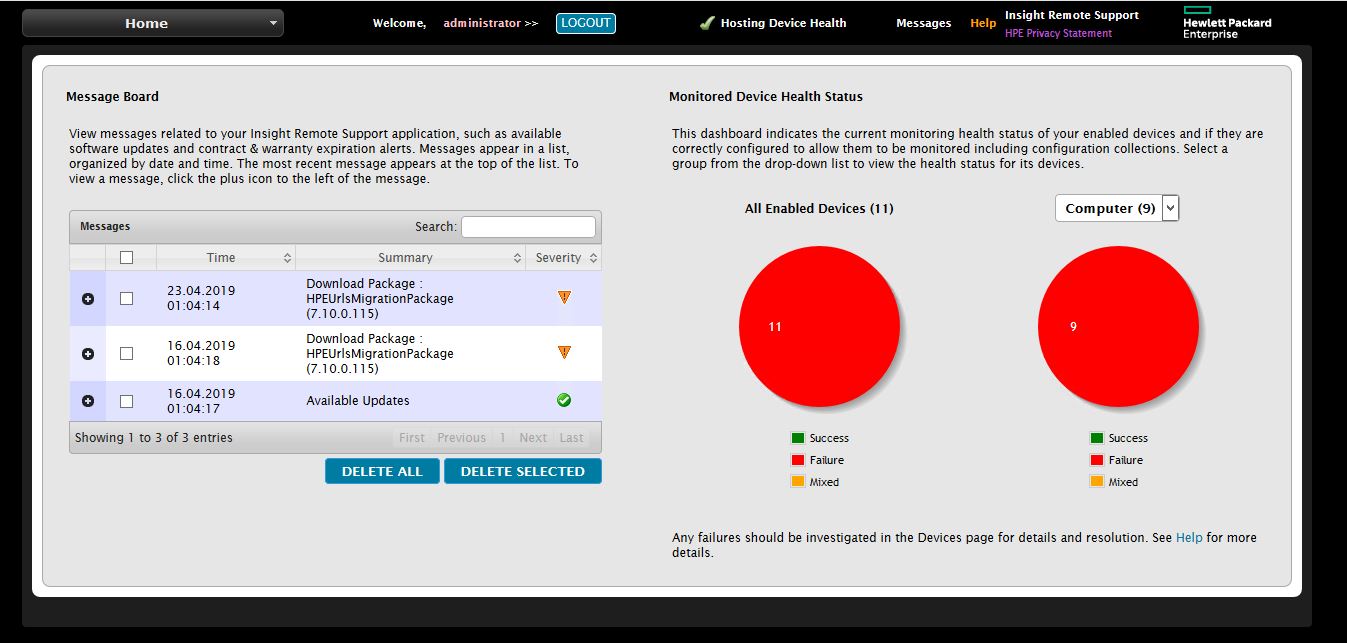
Task: Open the Help menu in the top bar
Action: click(983, 23)
